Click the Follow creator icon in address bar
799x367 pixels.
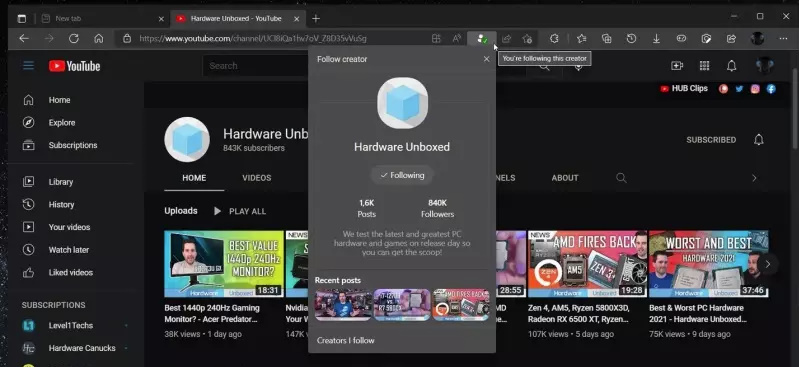482,39
